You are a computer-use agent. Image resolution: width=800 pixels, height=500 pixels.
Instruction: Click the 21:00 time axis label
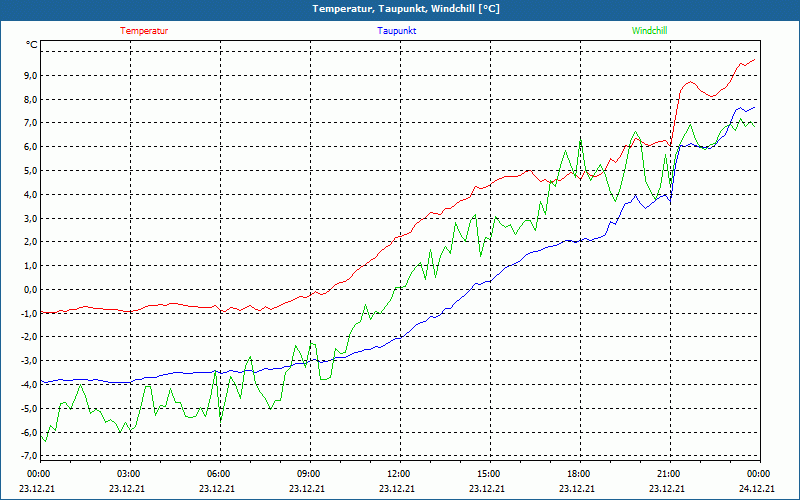pyautogui.click(x=669, y=474)
